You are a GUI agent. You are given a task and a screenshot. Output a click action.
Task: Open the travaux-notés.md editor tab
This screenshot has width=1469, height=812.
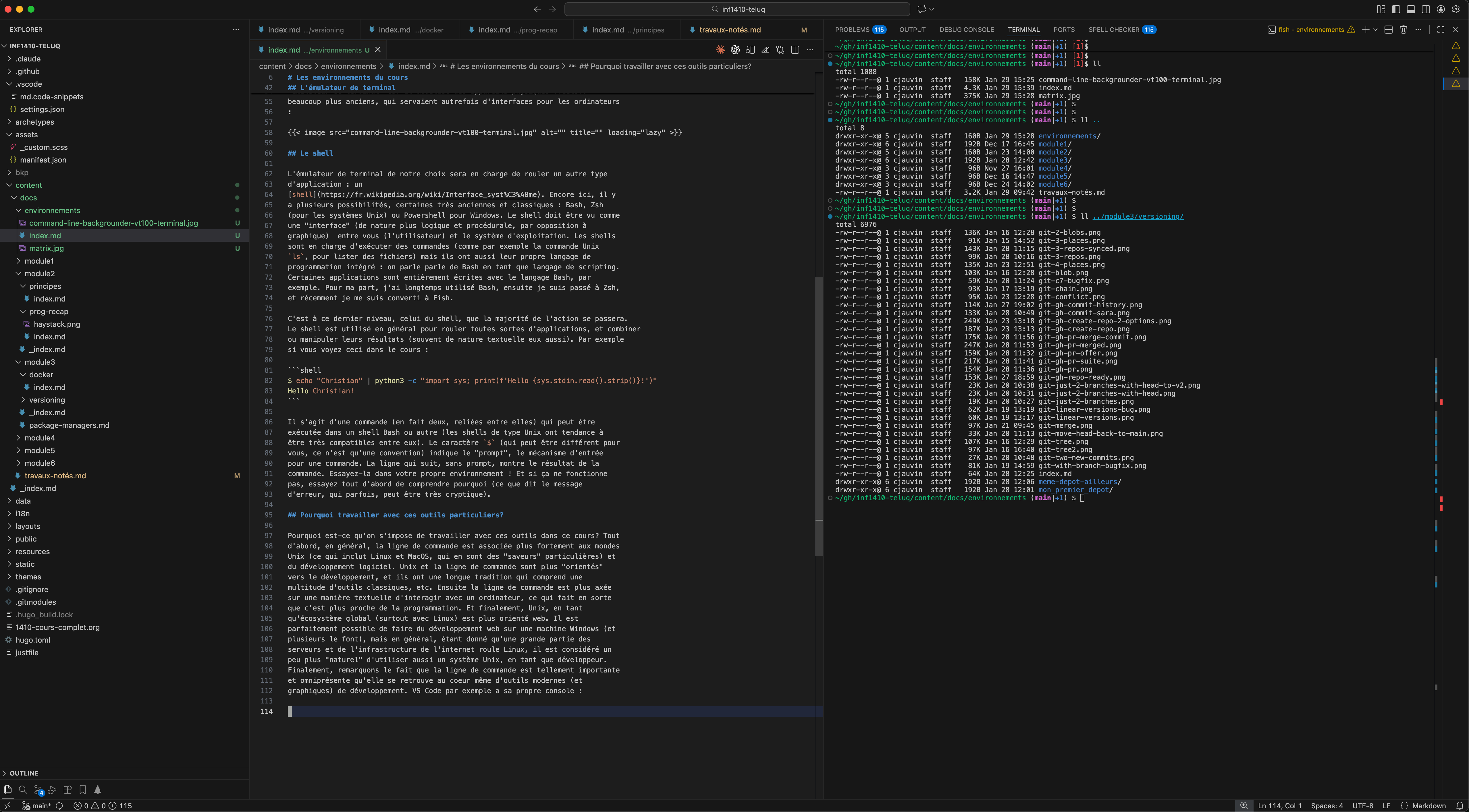pyautogui.click(x=730, y=30)
